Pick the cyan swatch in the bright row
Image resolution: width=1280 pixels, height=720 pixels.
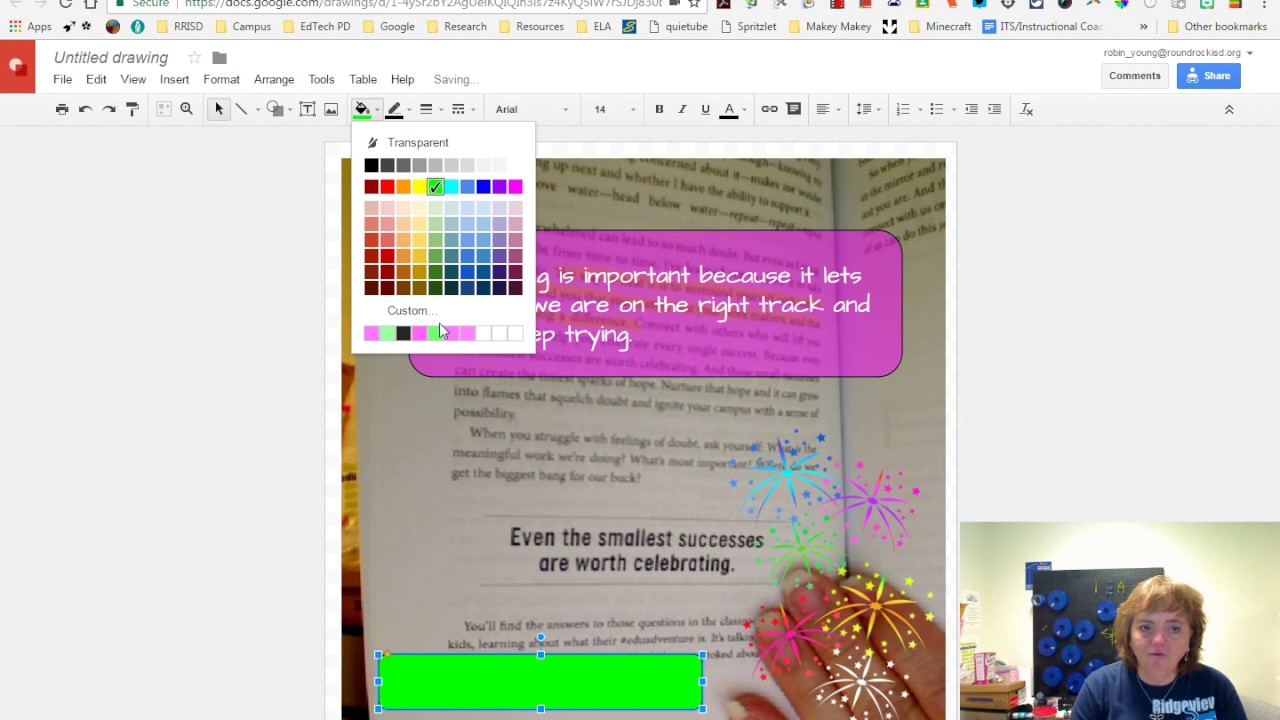coord(451,187)
